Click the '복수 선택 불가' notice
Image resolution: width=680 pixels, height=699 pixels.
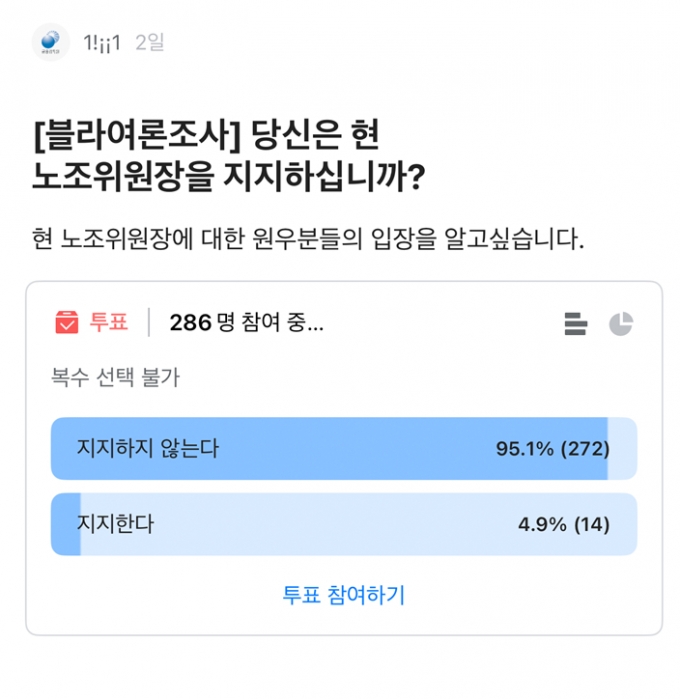115,378
